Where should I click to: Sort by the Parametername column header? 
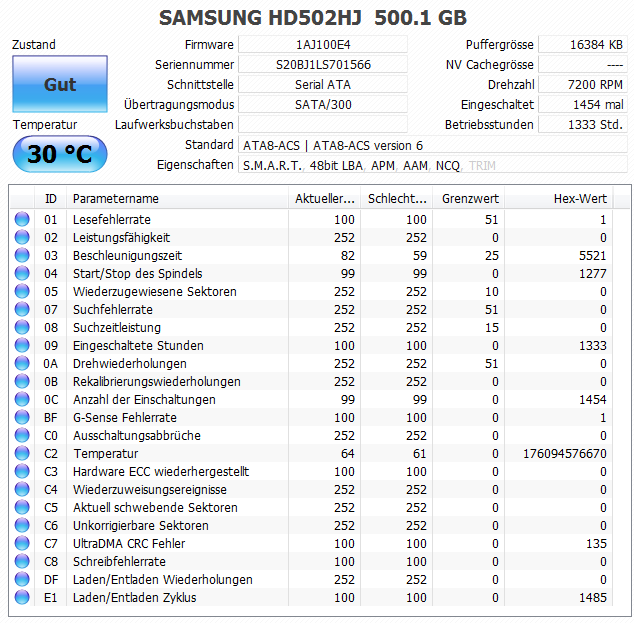pos(177,199)
